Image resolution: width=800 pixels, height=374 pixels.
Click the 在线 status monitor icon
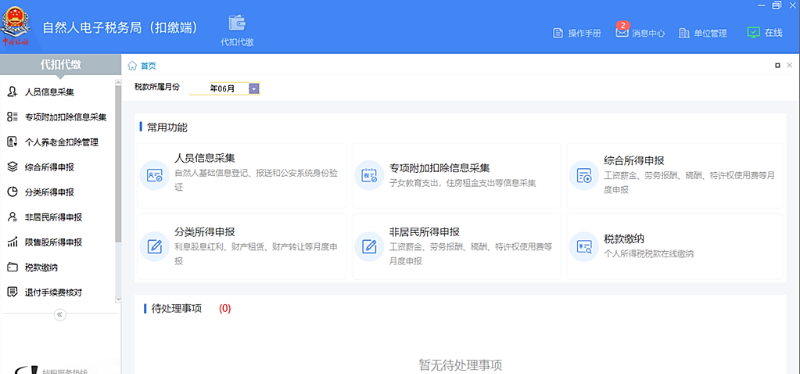point(753,33)
